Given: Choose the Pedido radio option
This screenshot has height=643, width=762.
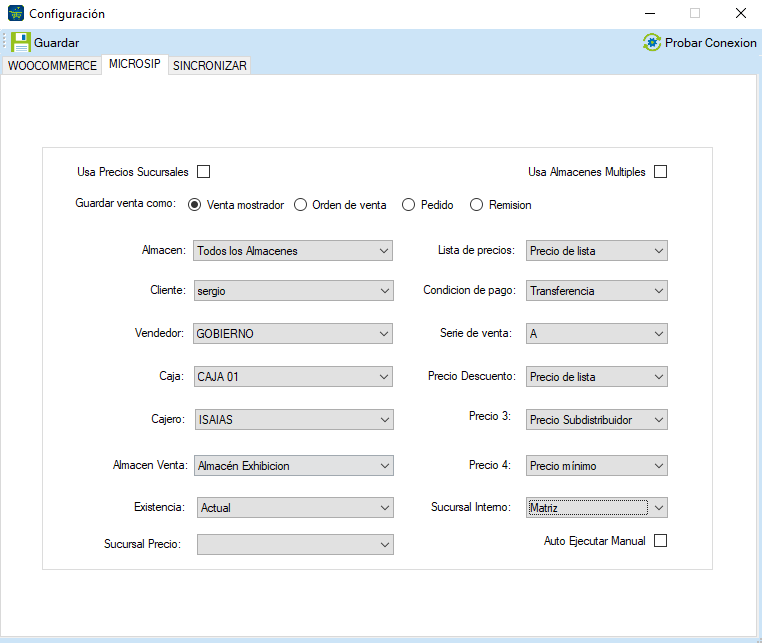Looking at the screenshot, I should (x=408, y=205).
